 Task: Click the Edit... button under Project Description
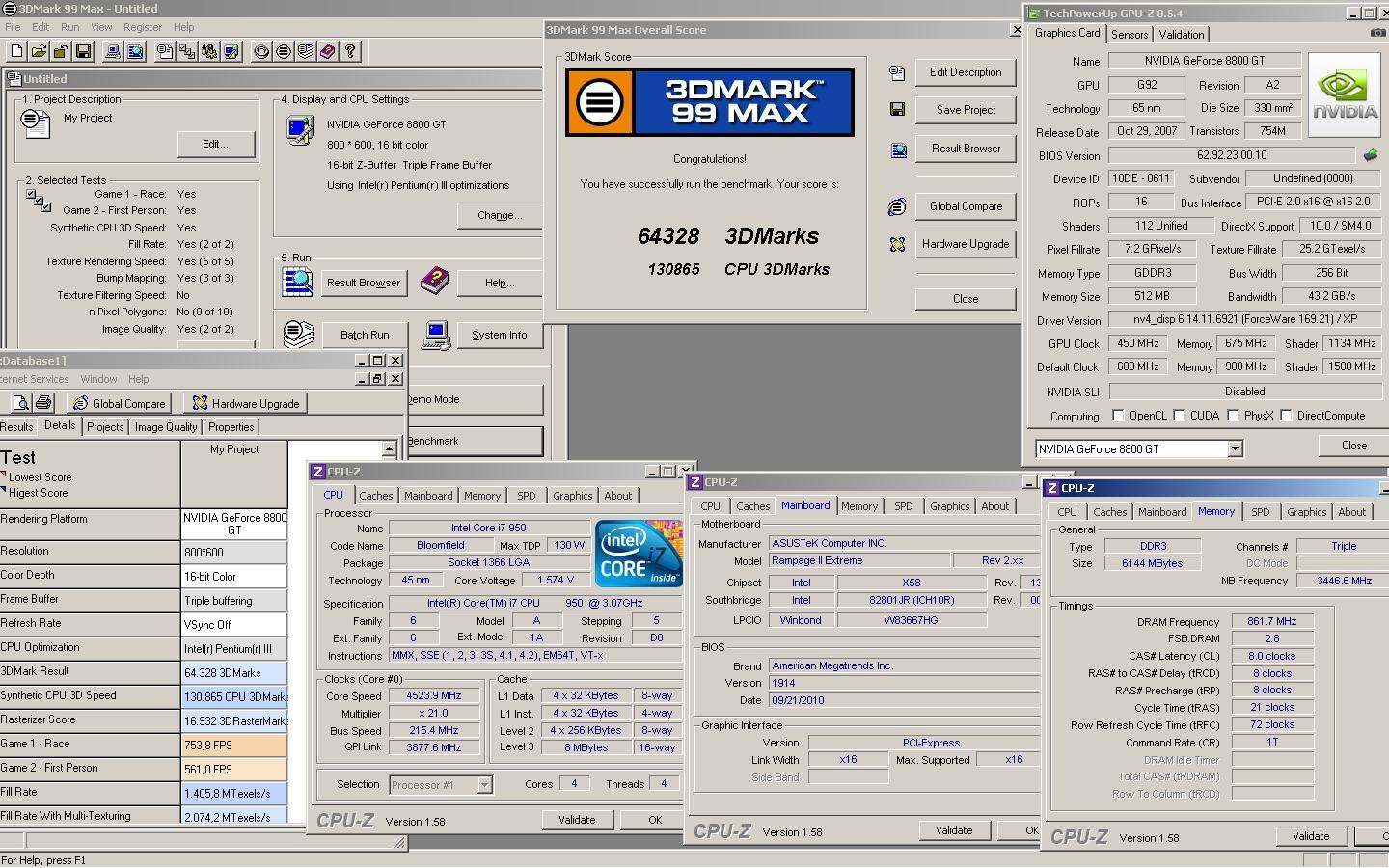[x=216, y=144]
